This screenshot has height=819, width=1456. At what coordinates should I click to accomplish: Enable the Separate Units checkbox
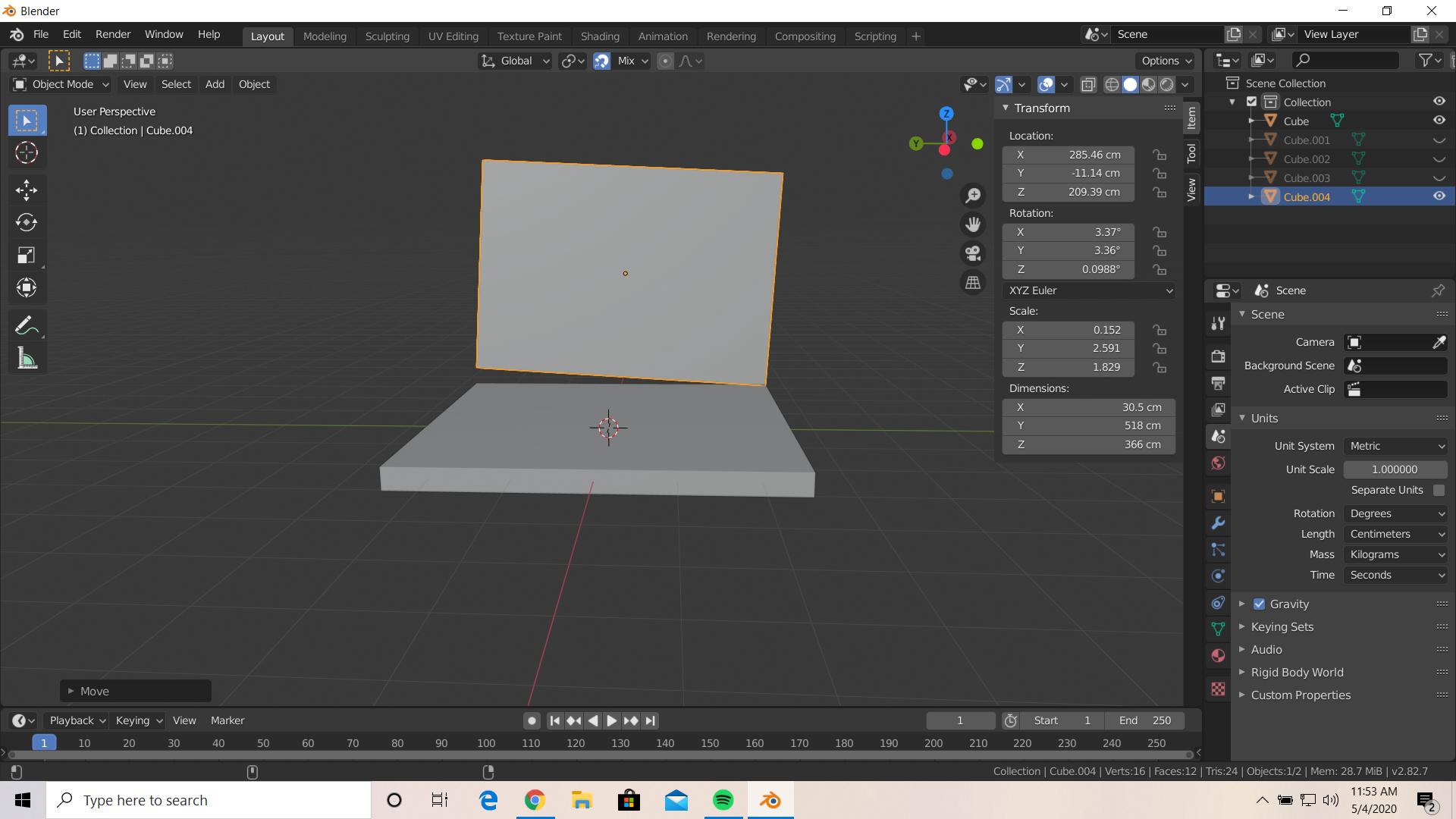(x=1438, y=490)
